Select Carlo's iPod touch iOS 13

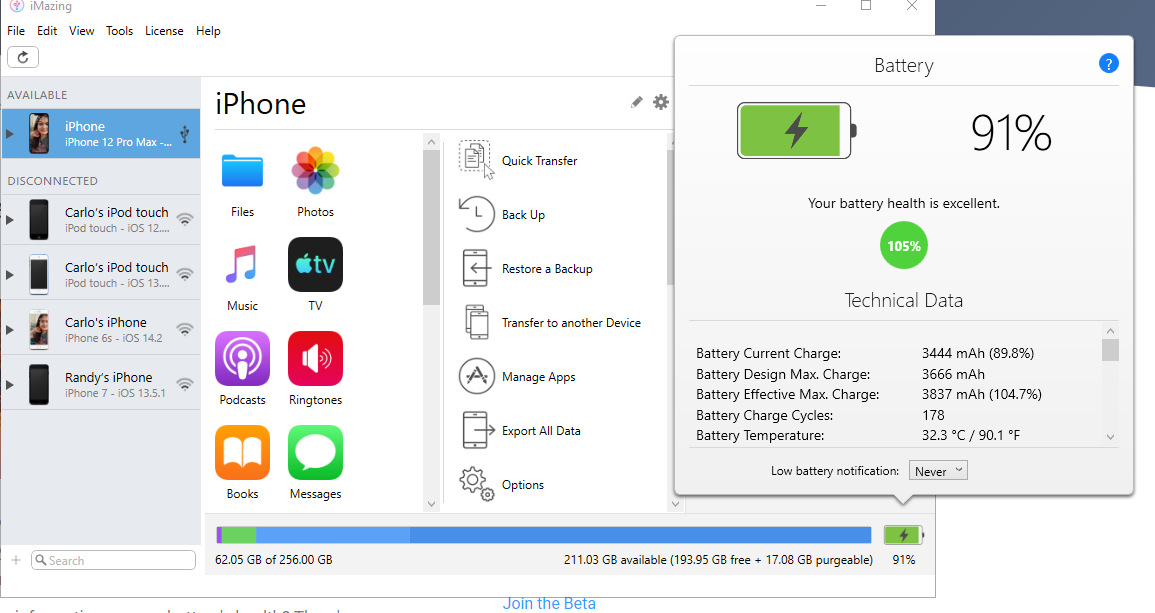pyautogui.click(x=101, y=275)
